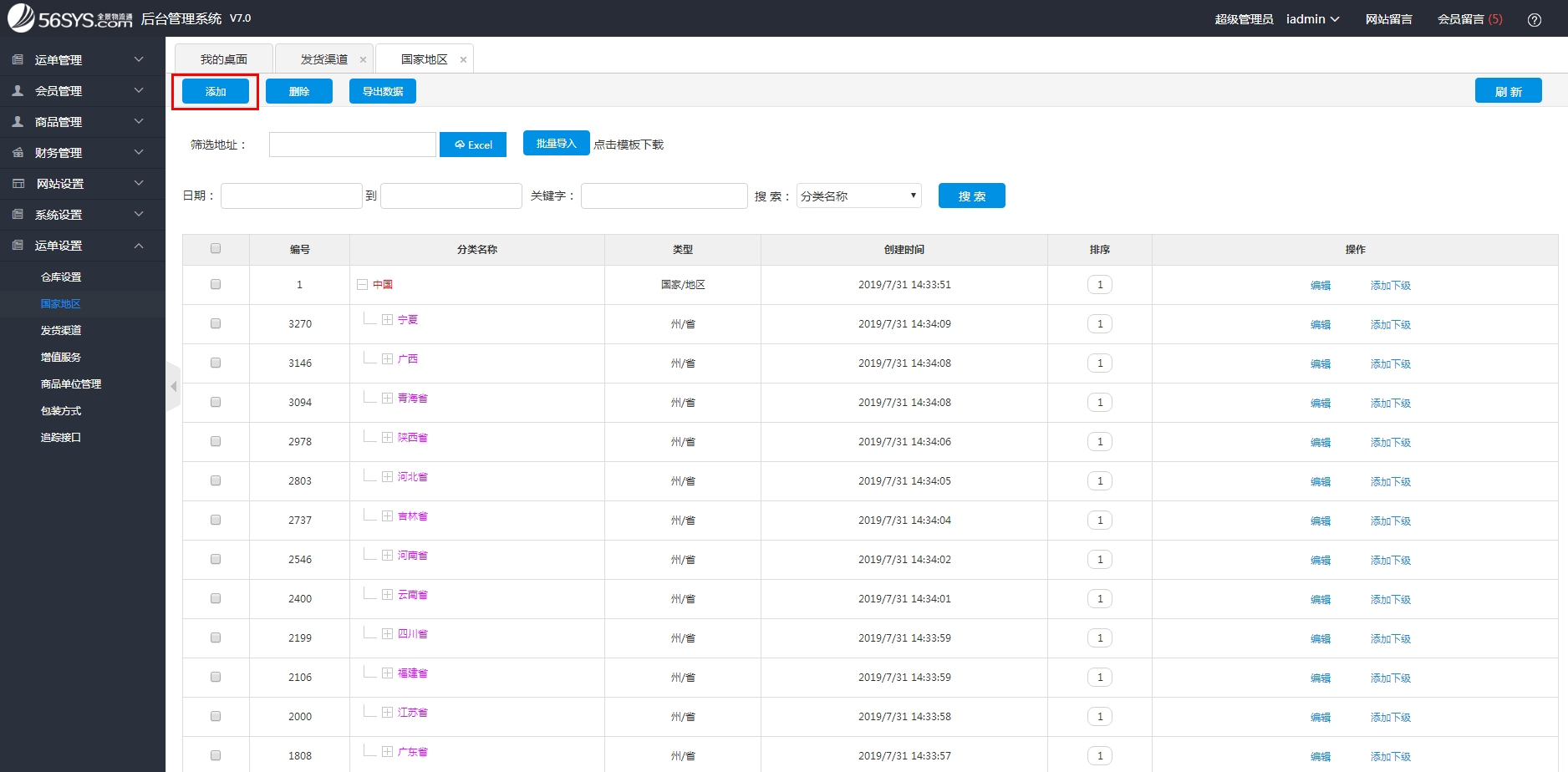
Task: Collapse the 中国 tree node
Action: (363, 284)
